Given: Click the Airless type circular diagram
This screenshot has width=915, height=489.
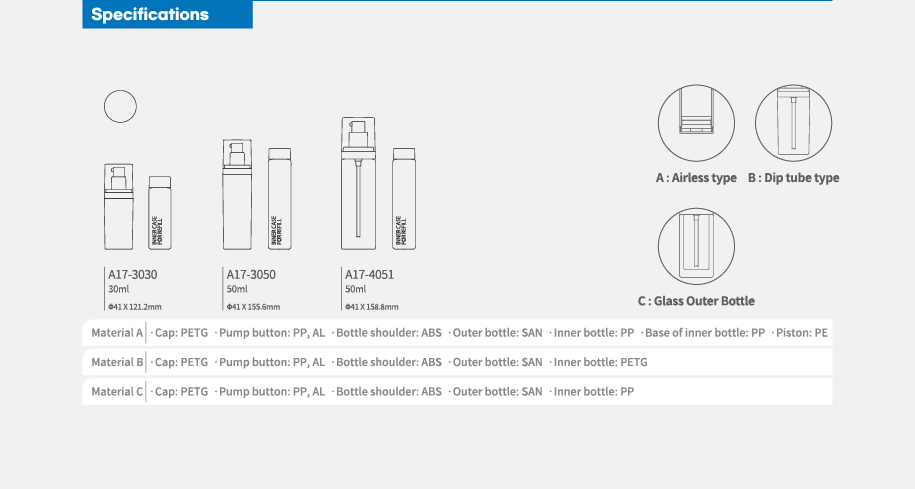Looking at the screenshot, I should (x=696, y=123).
